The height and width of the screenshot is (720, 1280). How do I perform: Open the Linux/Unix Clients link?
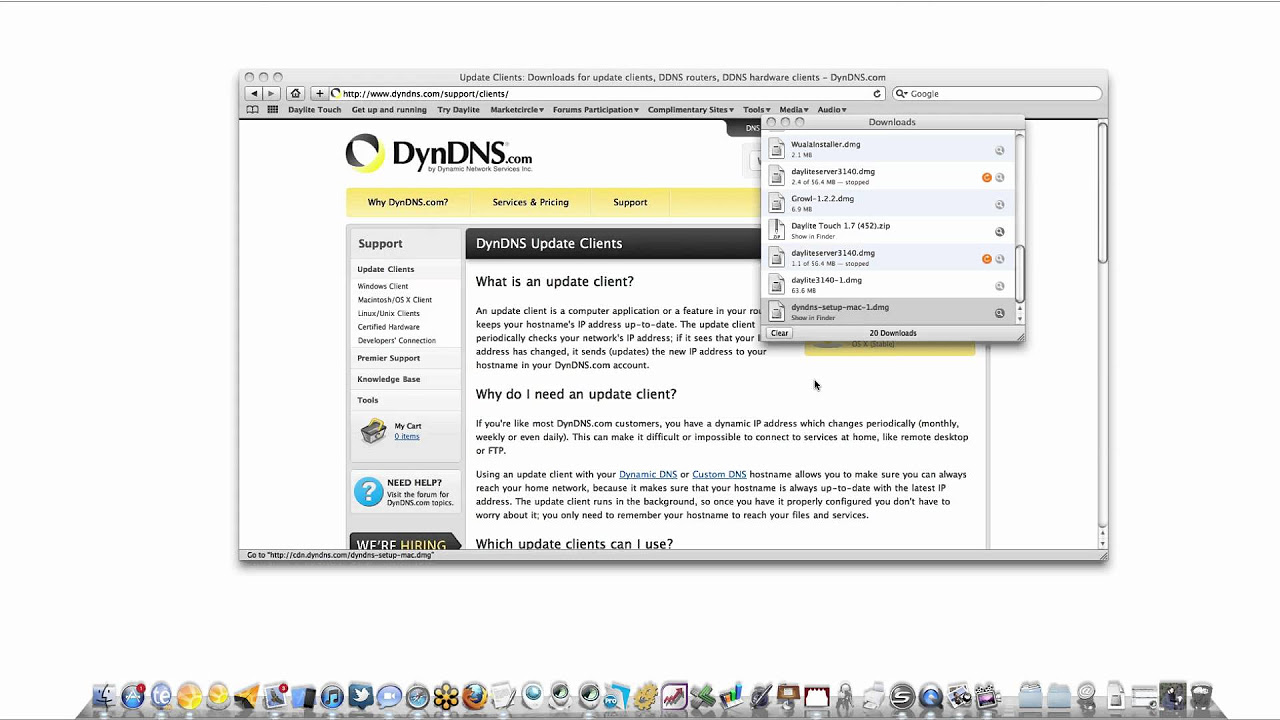click(389, 313)
